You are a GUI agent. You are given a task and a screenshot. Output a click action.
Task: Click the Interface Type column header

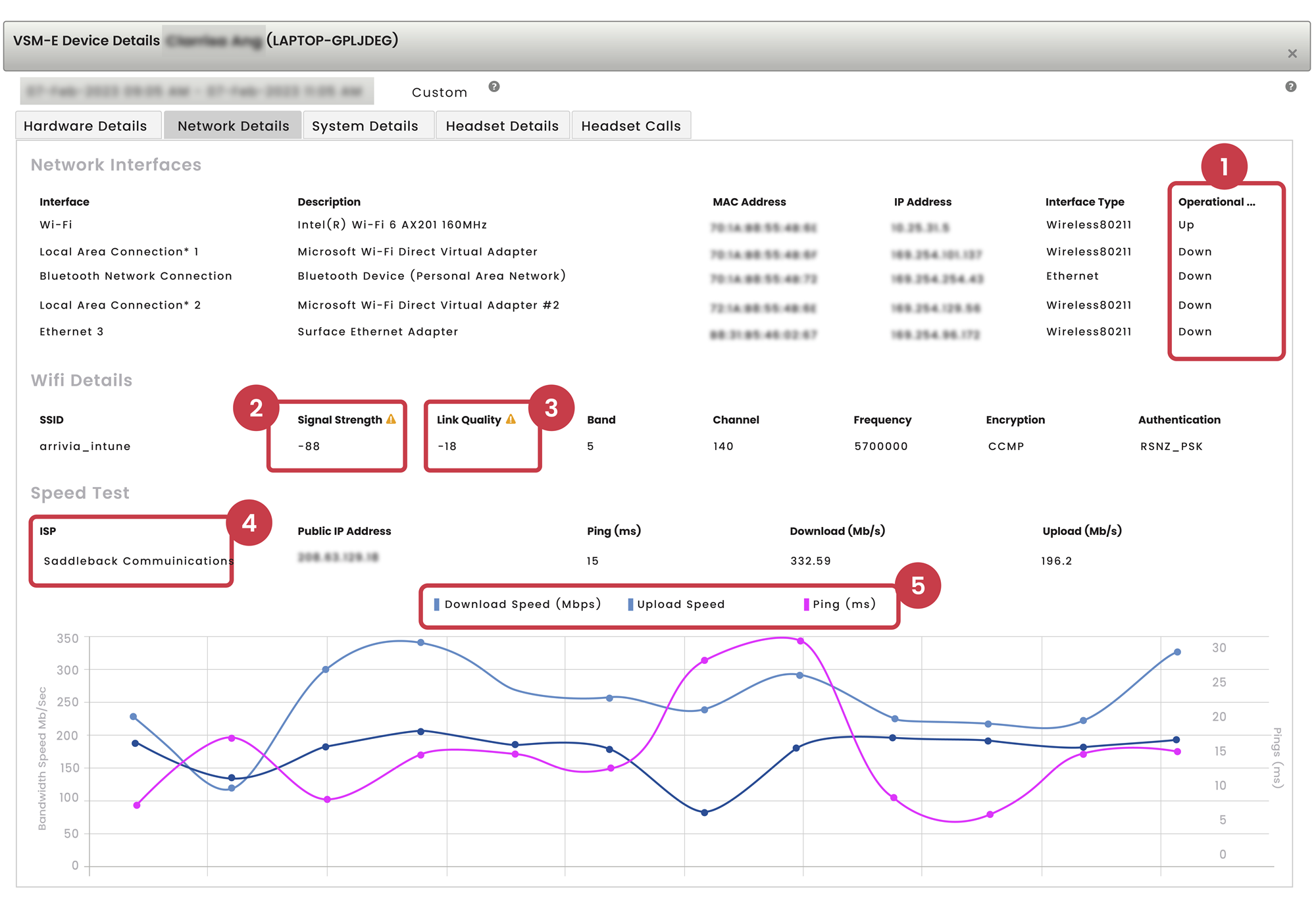pos(1084,202)
